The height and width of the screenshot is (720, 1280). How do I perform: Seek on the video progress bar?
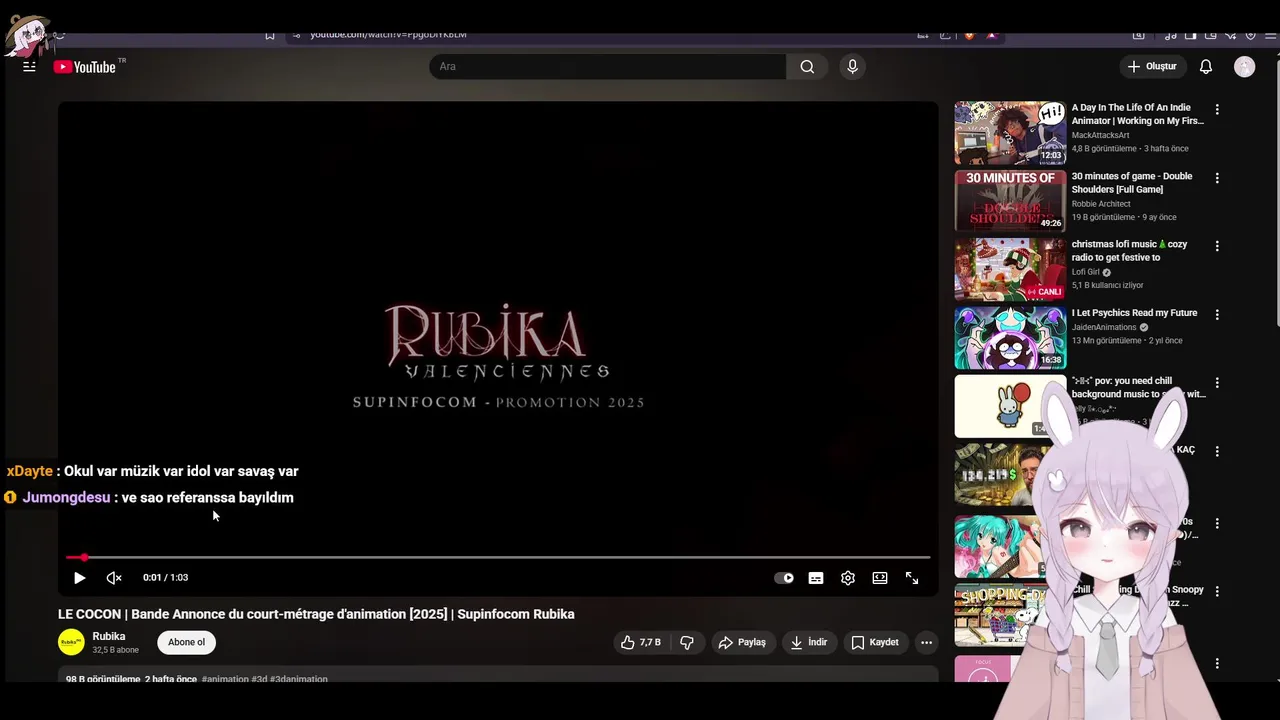(x=498, y=557)
